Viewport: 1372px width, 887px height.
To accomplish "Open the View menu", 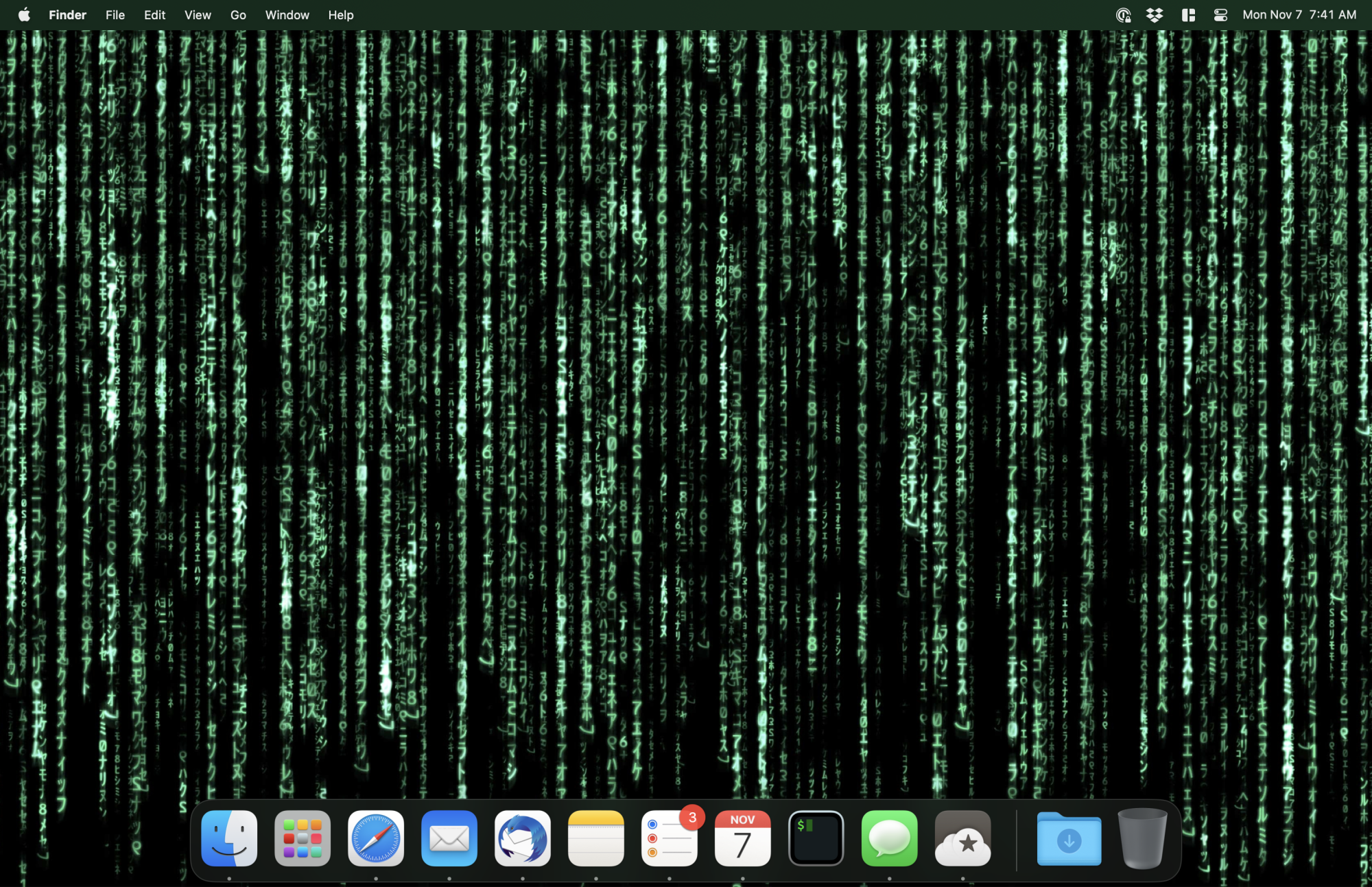I will (x=198, y=14).
